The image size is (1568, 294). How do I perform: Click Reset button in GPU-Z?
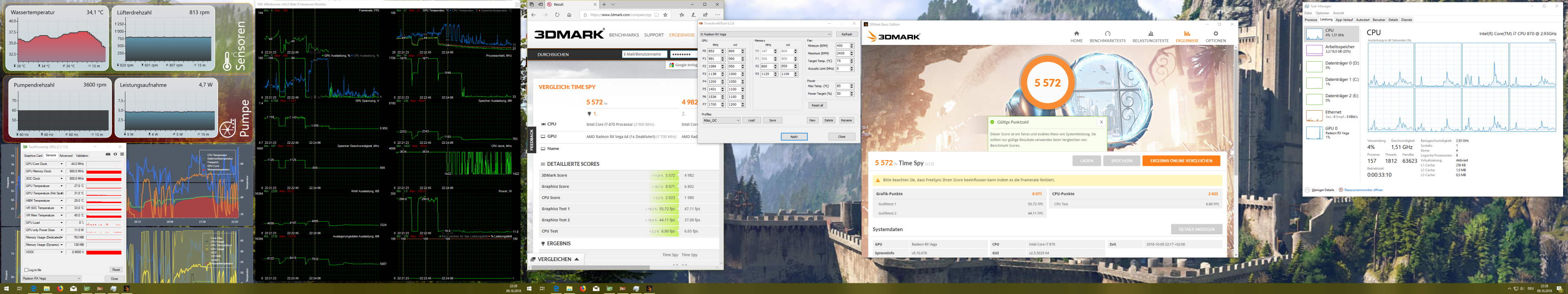click(x=116, y=269)
